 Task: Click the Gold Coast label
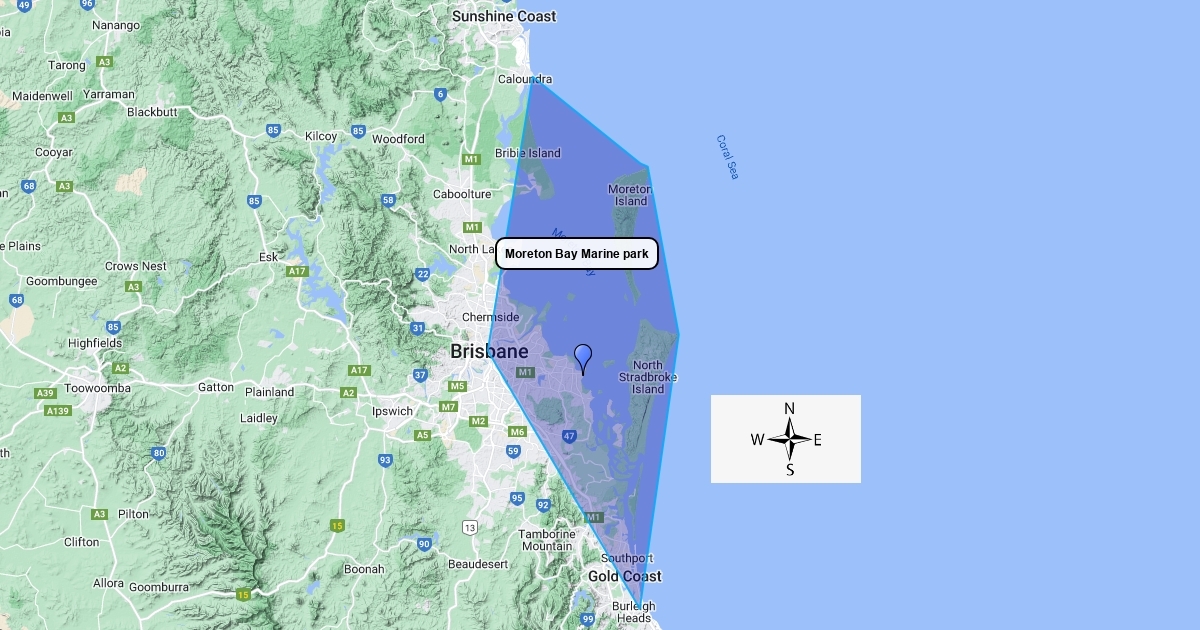[625, 576]
